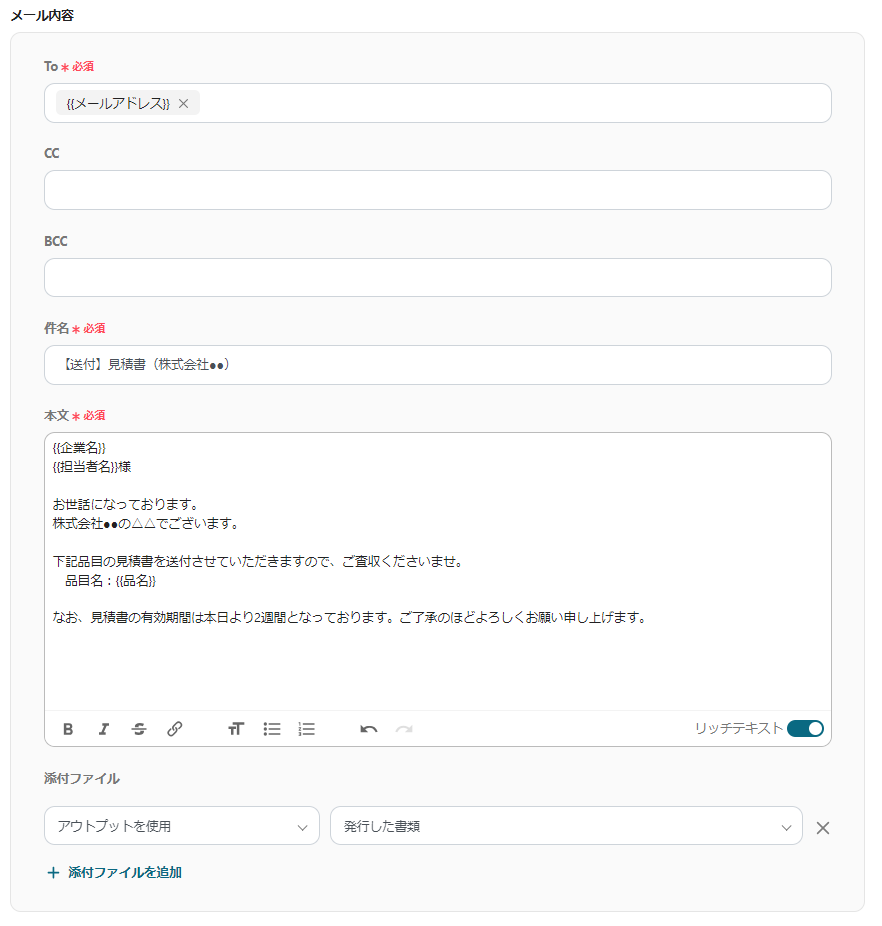Undo the last edit with the undo icon
The width and height of the screenshot is (882, 926).
[368, 729]
